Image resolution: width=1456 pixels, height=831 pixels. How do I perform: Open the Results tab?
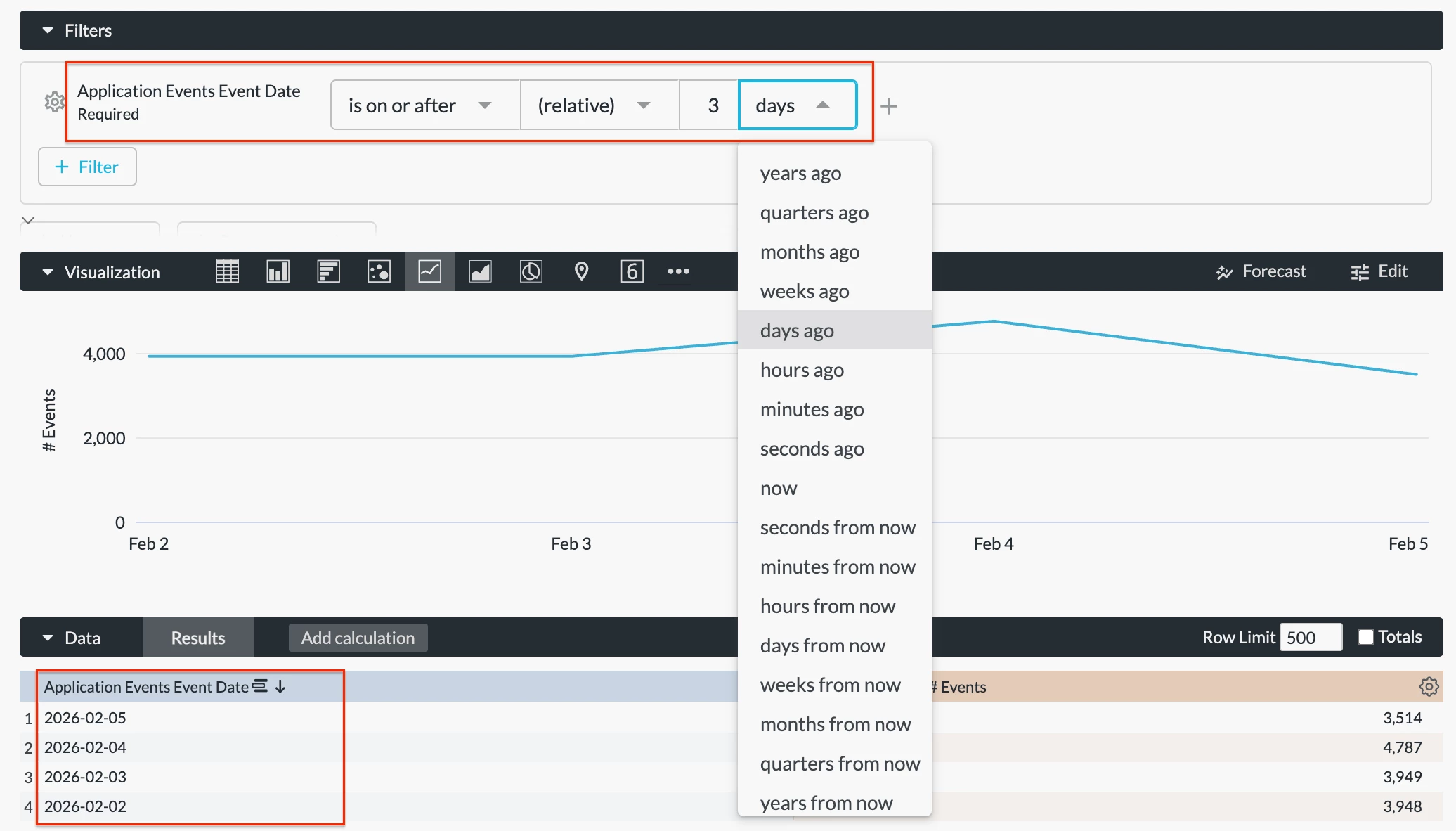[197, 638]
